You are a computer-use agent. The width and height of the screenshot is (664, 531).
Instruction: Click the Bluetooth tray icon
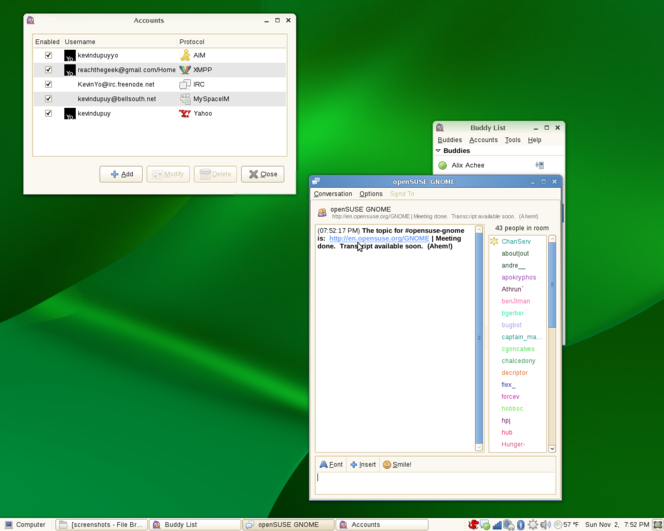click(521, 525)
